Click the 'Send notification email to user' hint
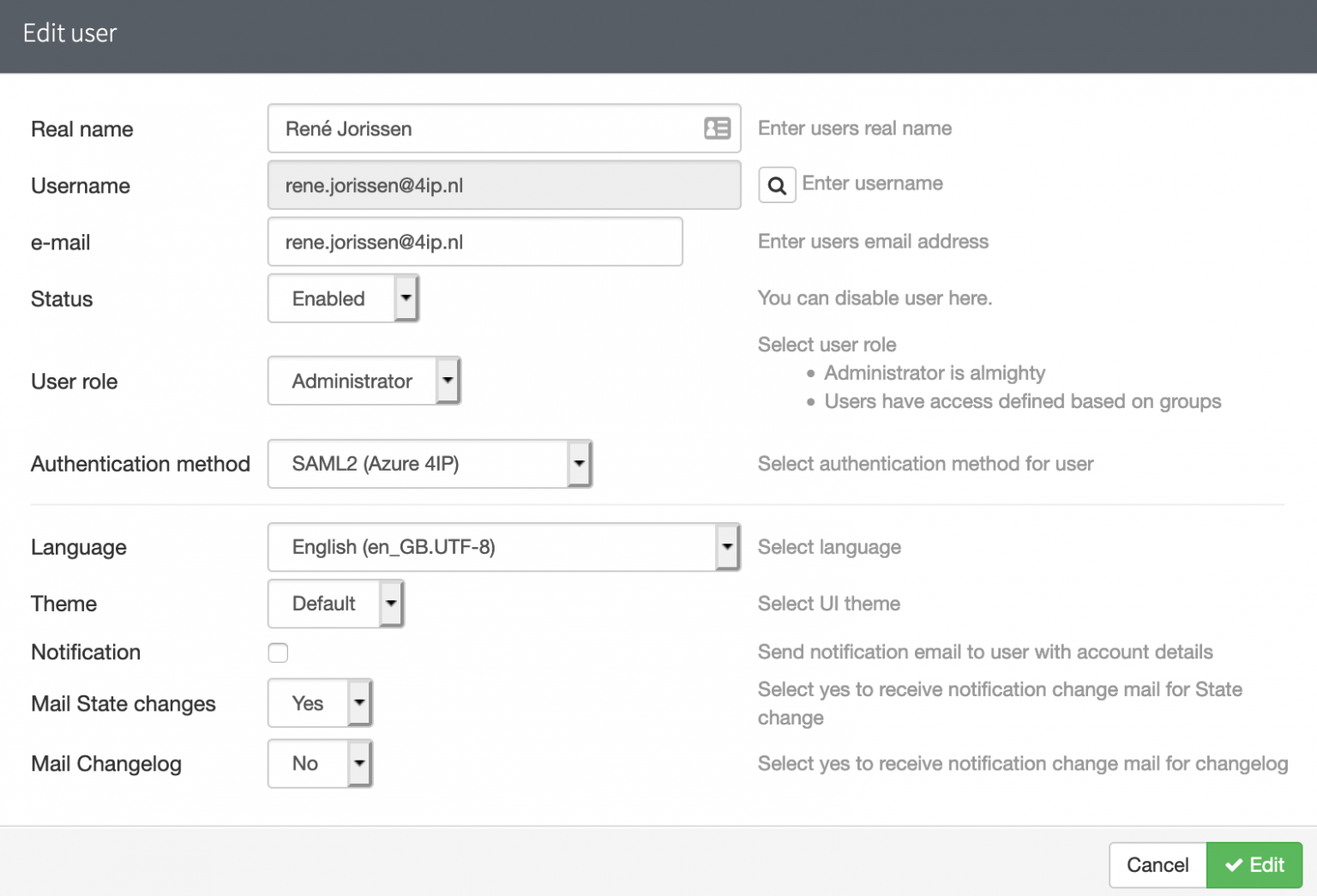The height and width of the screenshot is (896, 1317). 985,652
